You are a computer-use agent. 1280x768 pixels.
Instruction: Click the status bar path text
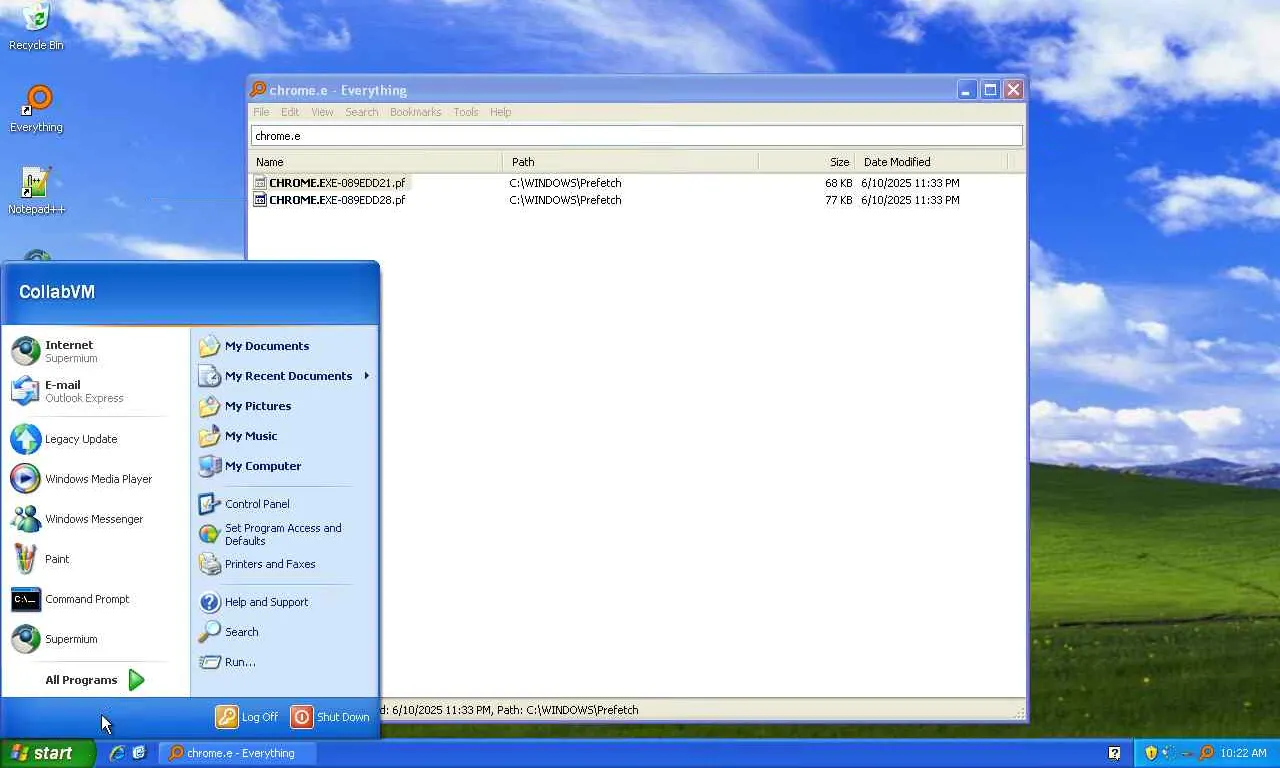(x=510, y=710)
